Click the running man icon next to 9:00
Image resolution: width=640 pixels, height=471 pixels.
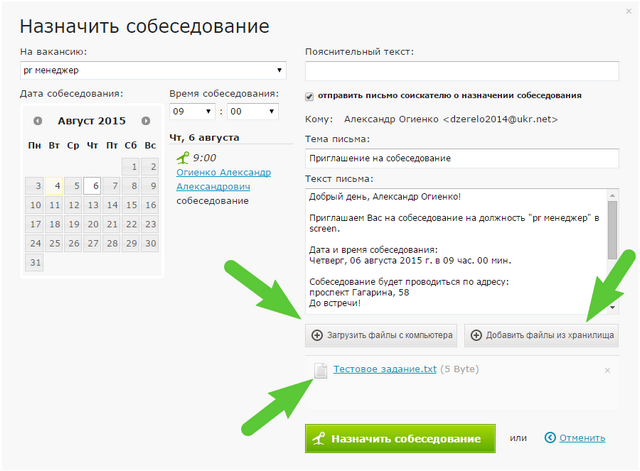182,157
